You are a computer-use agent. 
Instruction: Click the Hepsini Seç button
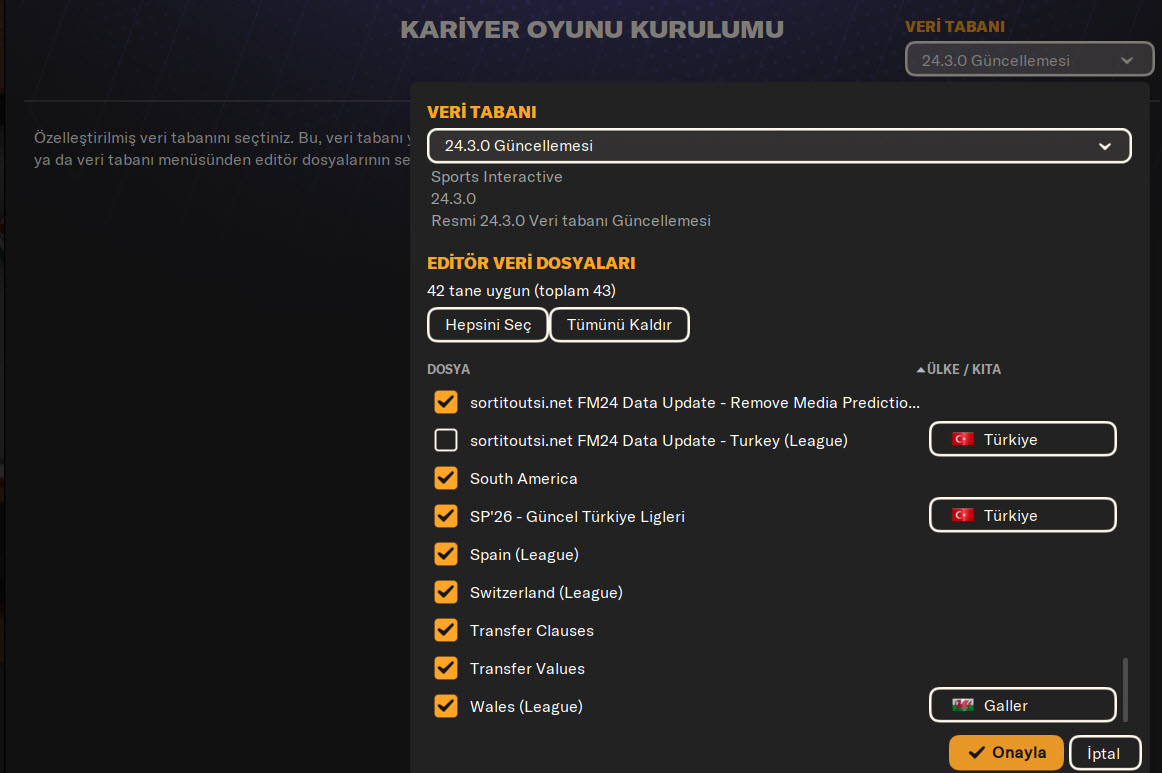pyautogui.click(x=488, y=325)
